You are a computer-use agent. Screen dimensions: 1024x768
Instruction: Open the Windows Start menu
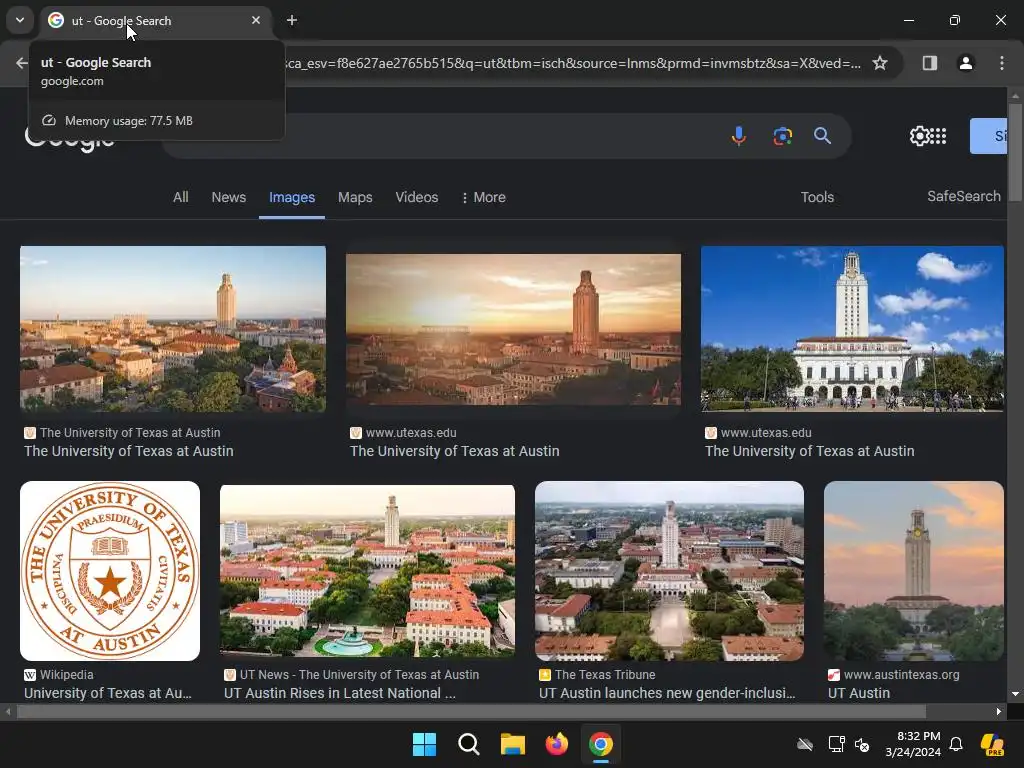[x=424, y=744]
